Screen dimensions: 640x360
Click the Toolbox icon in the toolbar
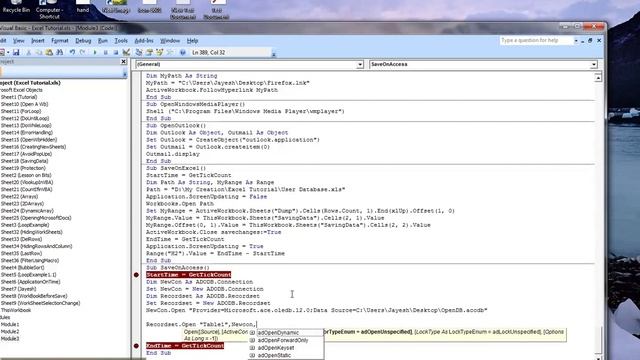(170, 52)
